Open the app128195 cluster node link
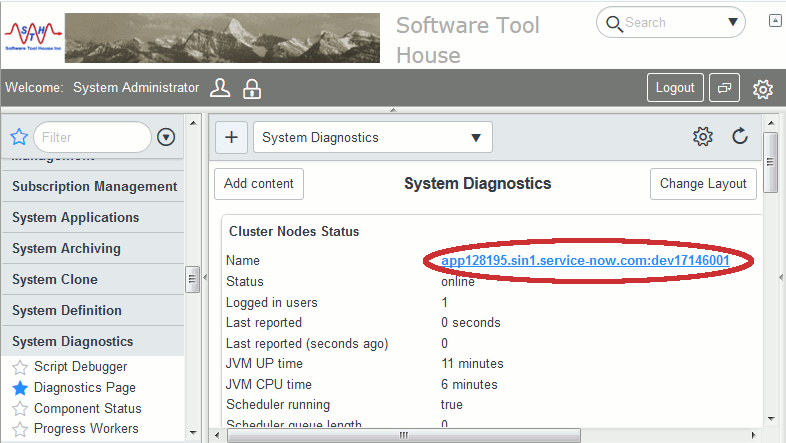The image size is (786, 443). (x=585, y=261)
